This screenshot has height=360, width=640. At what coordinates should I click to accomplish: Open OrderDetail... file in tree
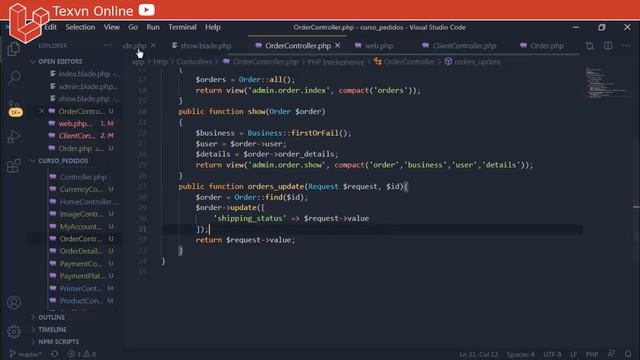pos(80,251)
